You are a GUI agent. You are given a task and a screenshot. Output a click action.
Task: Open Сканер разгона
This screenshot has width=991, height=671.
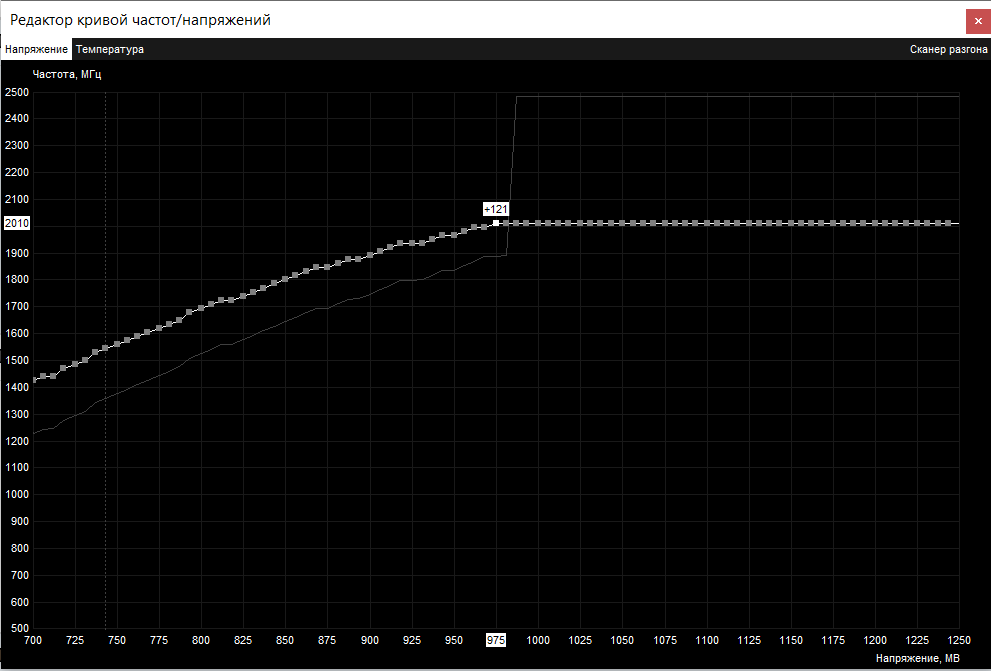point(948,49)
